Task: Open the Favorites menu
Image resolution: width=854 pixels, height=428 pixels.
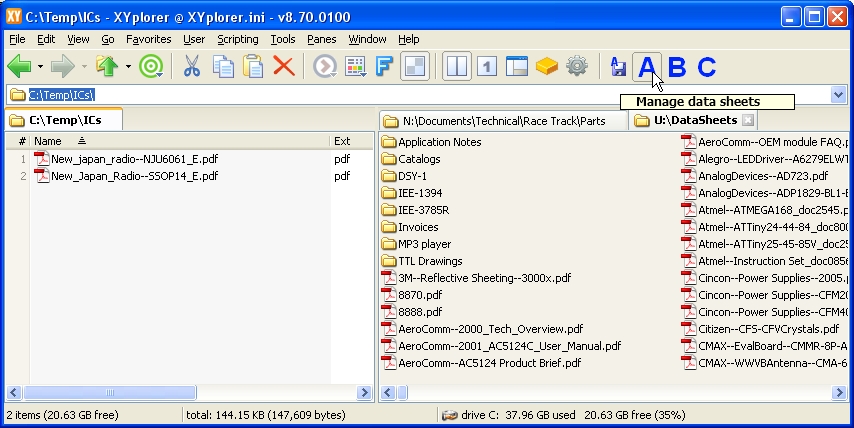Action: coord(148,39)
